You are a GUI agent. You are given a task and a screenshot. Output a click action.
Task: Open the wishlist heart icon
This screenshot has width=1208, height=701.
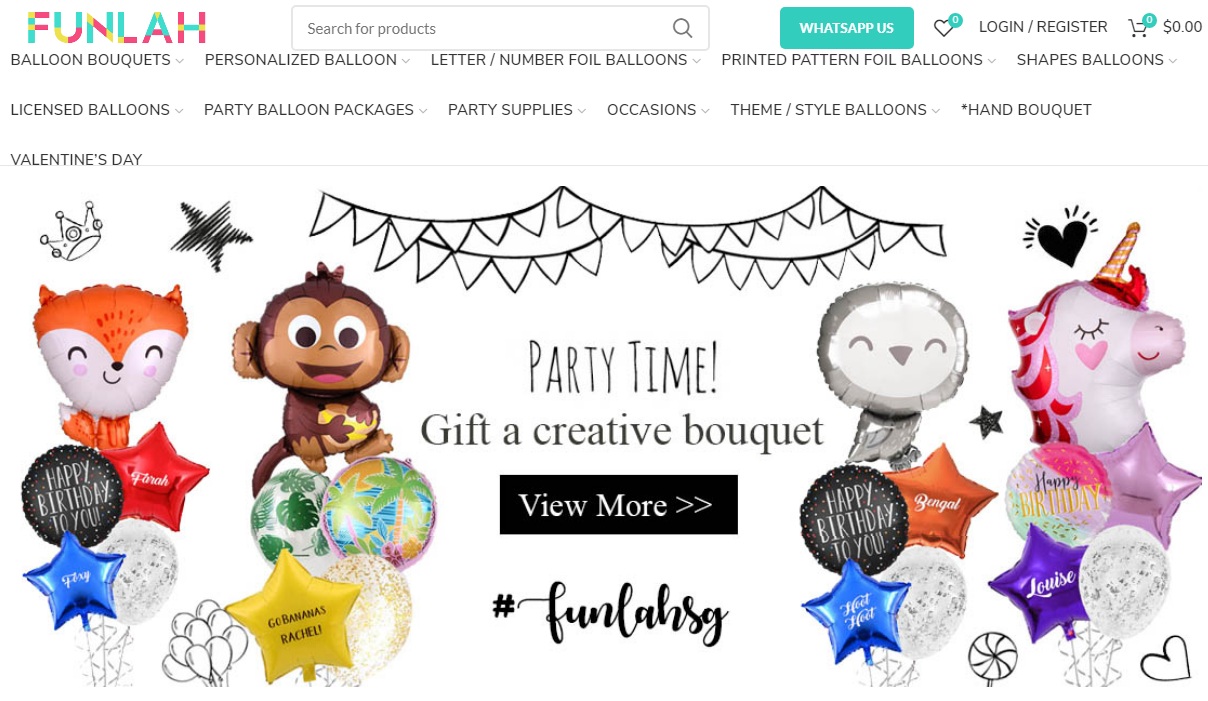pyautogui.click(x=945, y=27)
